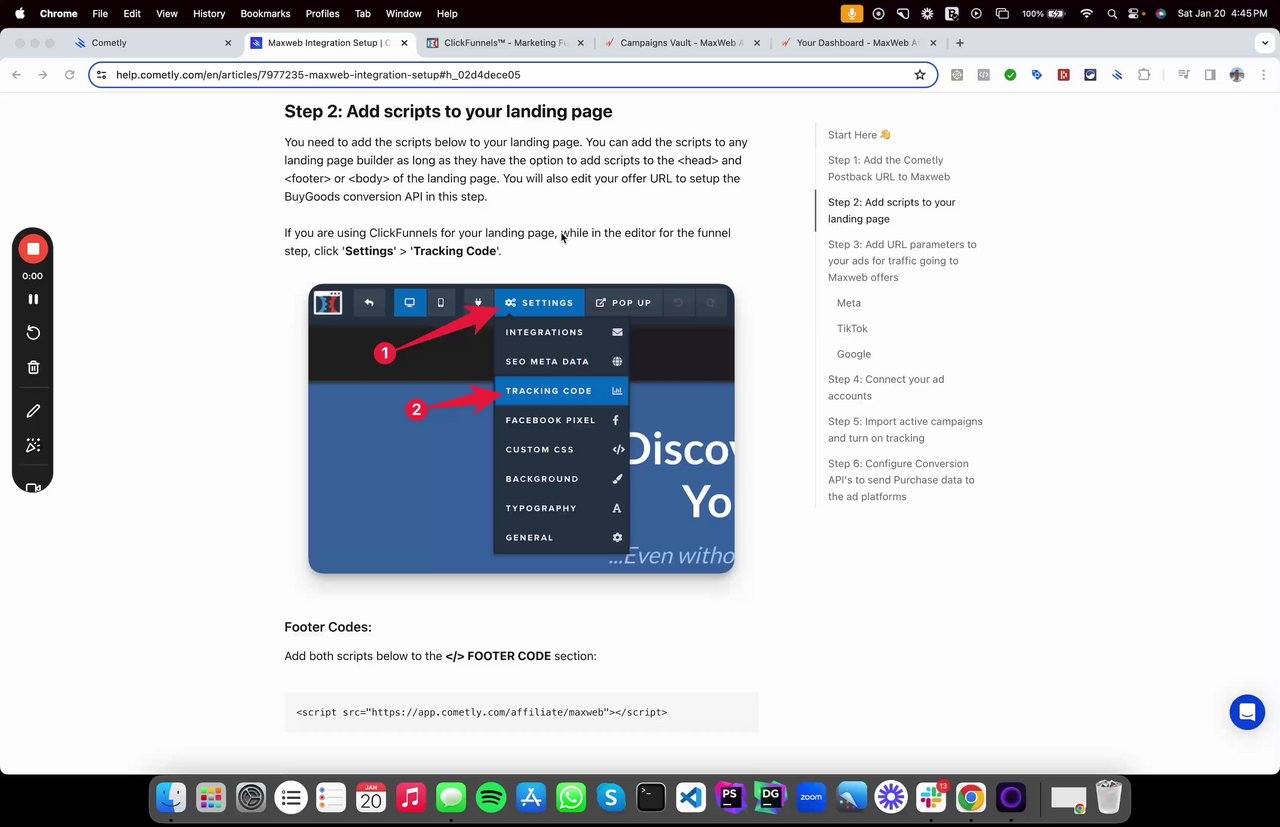
Task: Open Chrome media controls icon
Action: coord(1183,75)
